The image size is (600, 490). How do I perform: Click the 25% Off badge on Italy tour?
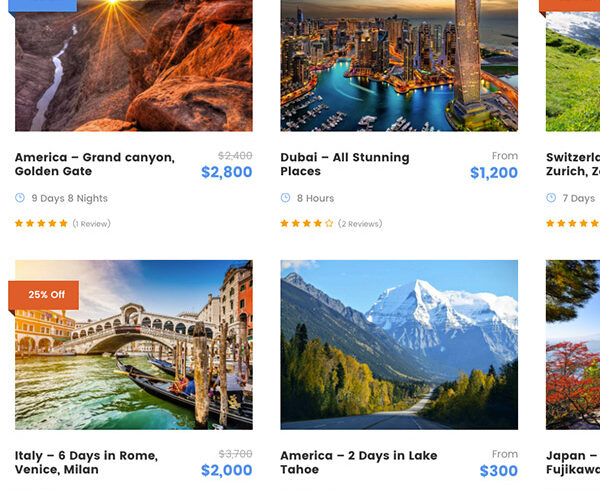(44, 295)
